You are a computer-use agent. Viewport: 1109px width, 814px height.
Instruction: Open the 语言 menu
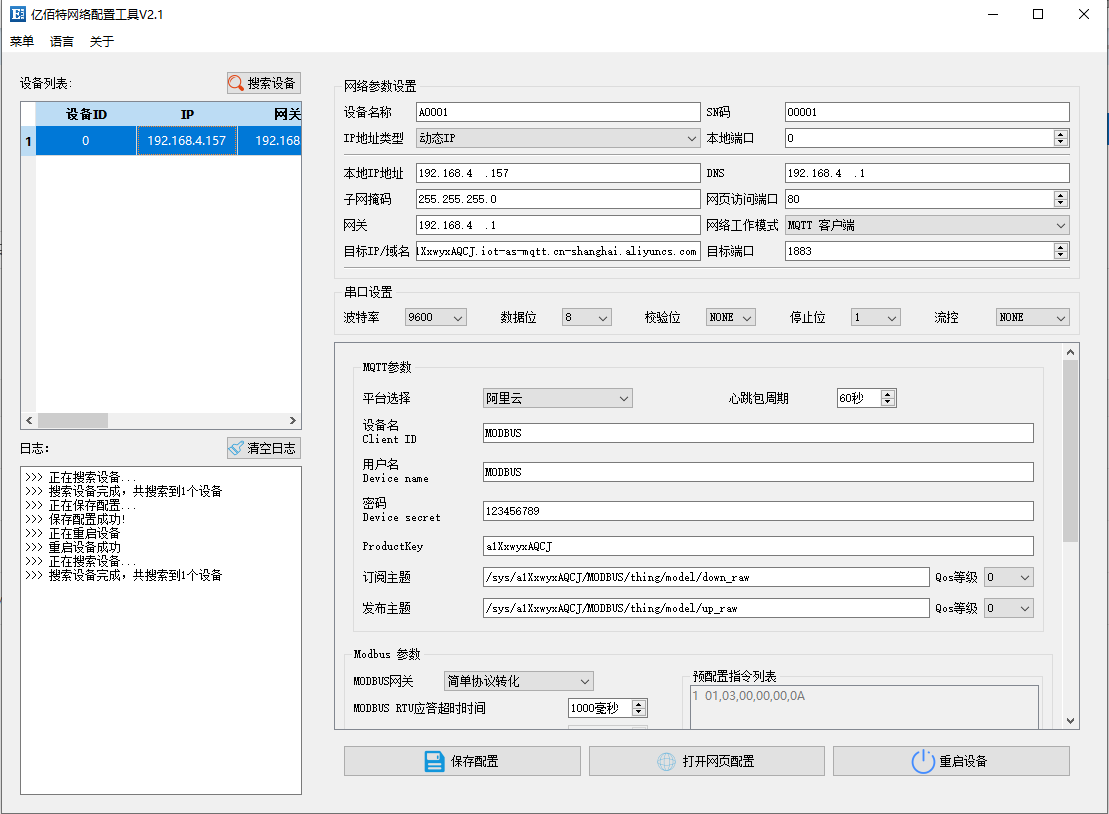tap(60, 41)
